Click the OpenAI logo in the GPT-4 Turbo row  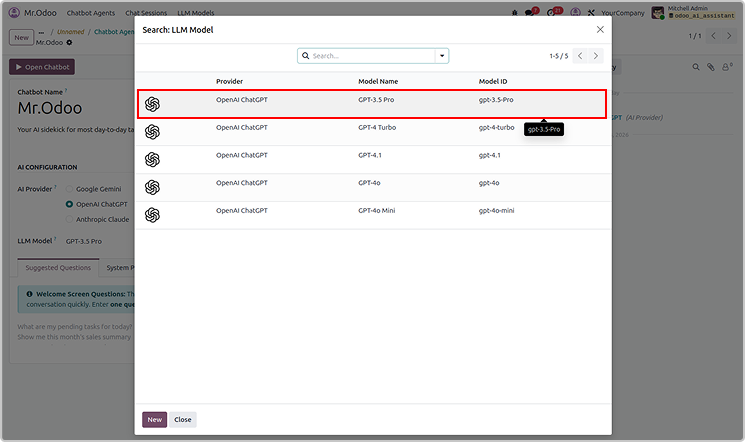click(152, 132)
